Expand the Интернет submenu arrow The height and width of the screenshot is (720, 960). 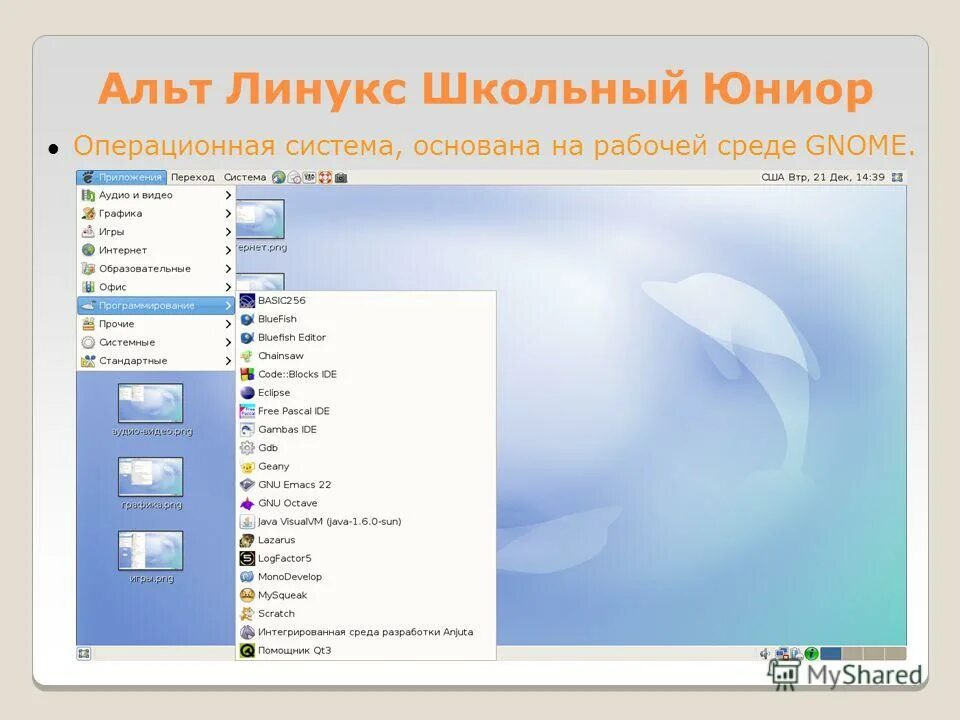point(228,250)
